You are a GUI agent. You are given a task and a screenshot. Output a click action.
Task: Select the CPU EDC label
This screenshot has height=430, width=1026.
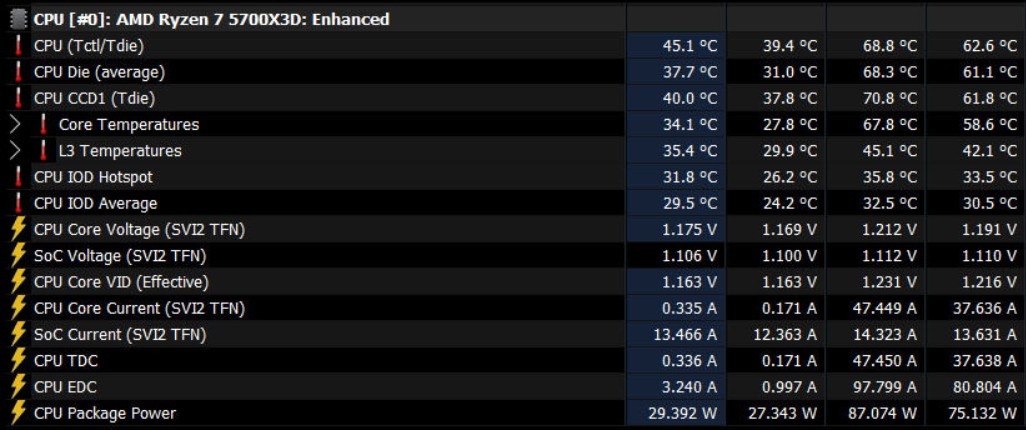click(x=65, y=387)
